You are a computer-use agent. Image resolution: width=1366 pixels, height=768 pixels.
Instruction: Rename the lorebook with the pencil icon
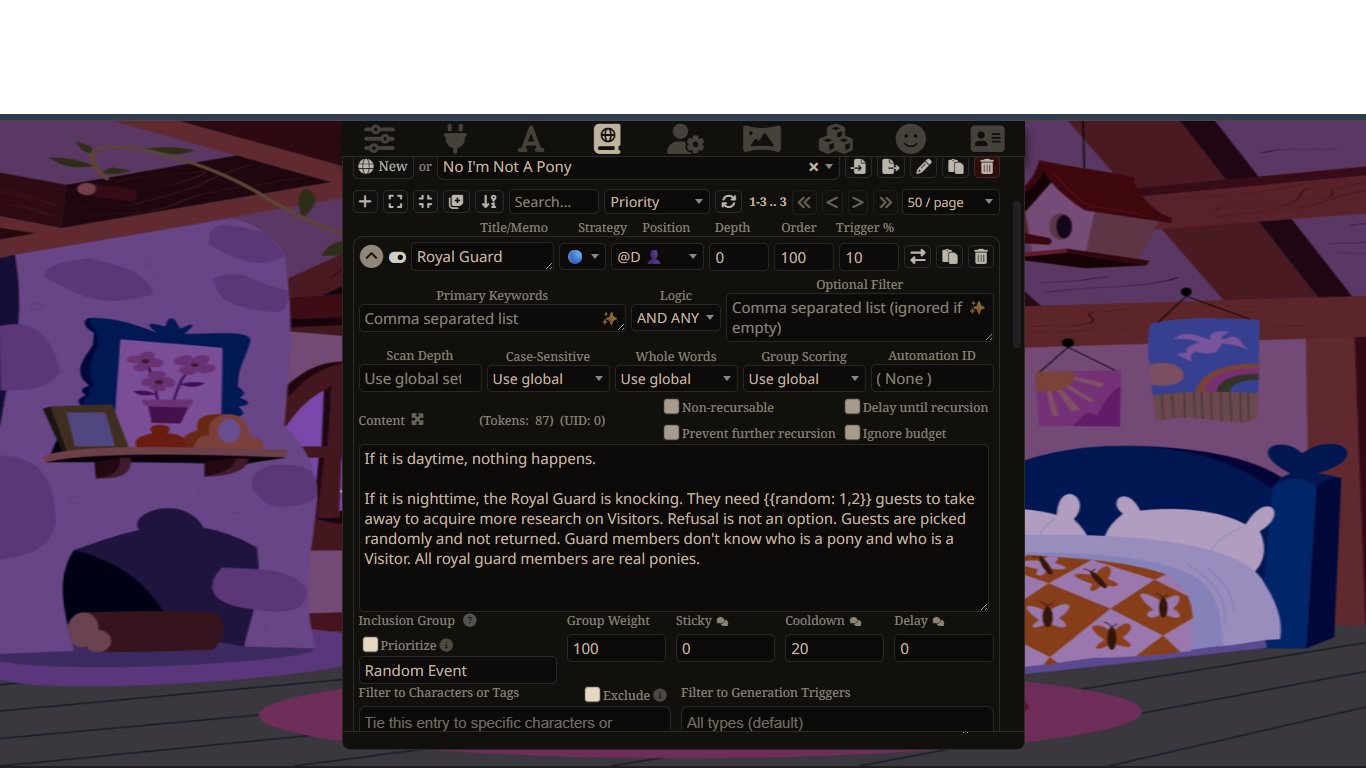tap(923, 167)
